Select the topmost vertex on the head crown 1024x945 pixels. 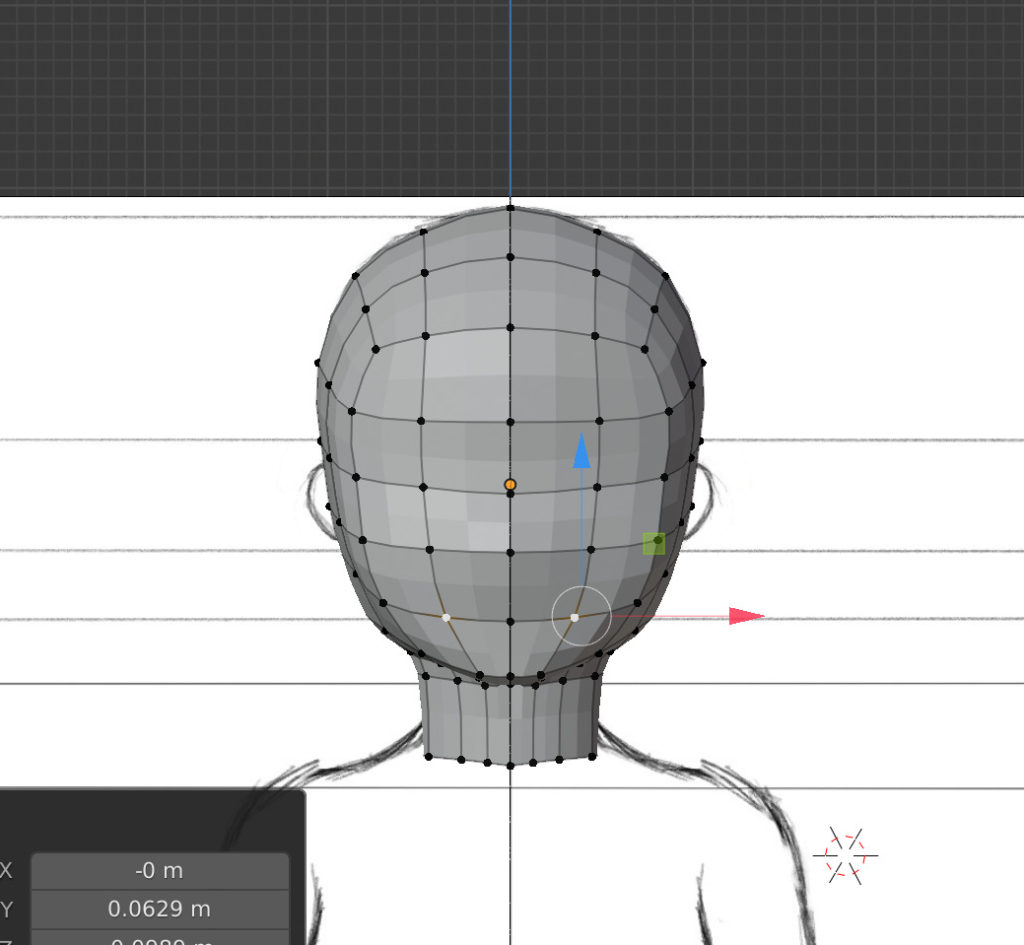point(511,208)
